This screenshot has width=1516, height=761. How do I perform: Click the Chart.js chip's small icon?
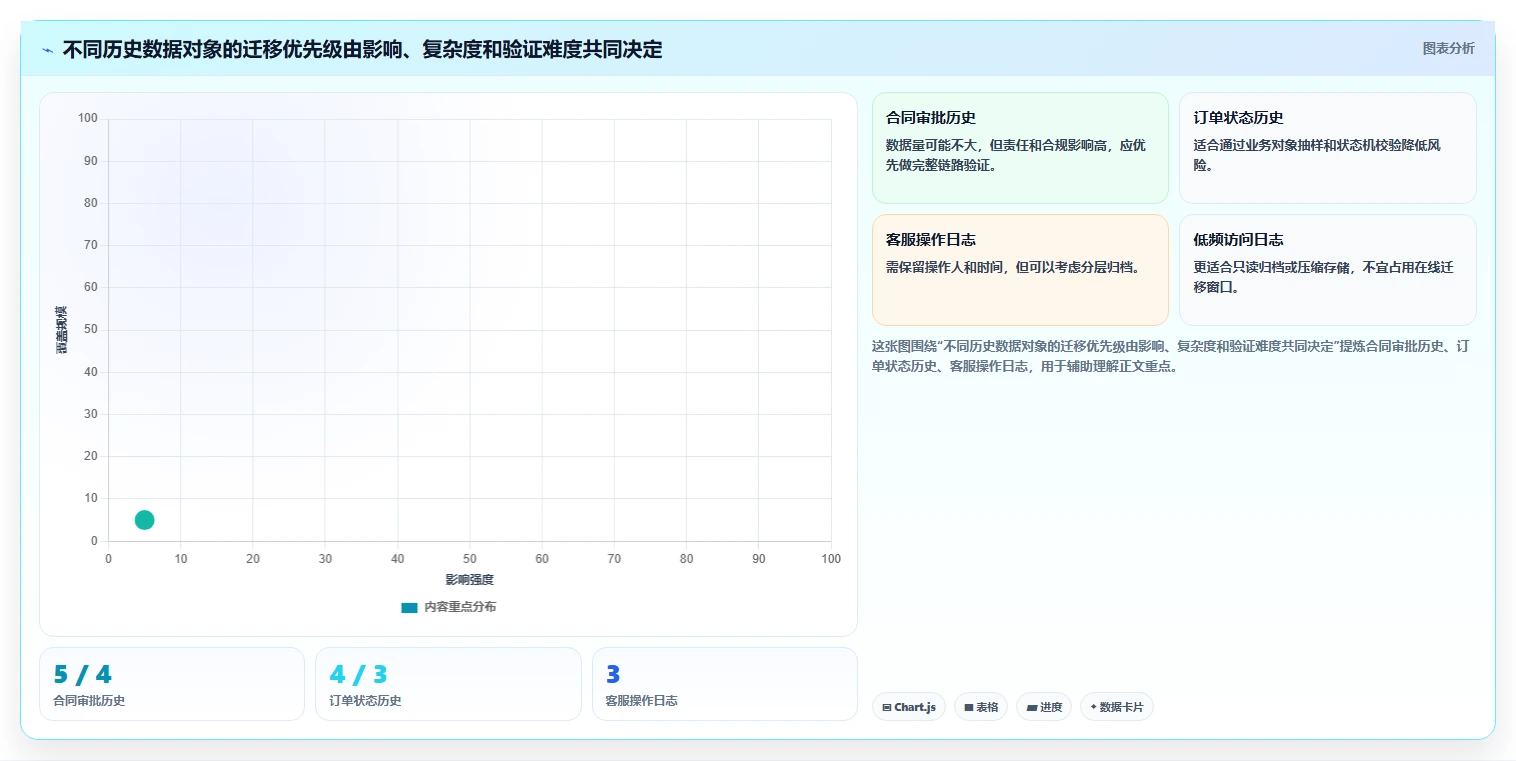[x=887, y=707]
